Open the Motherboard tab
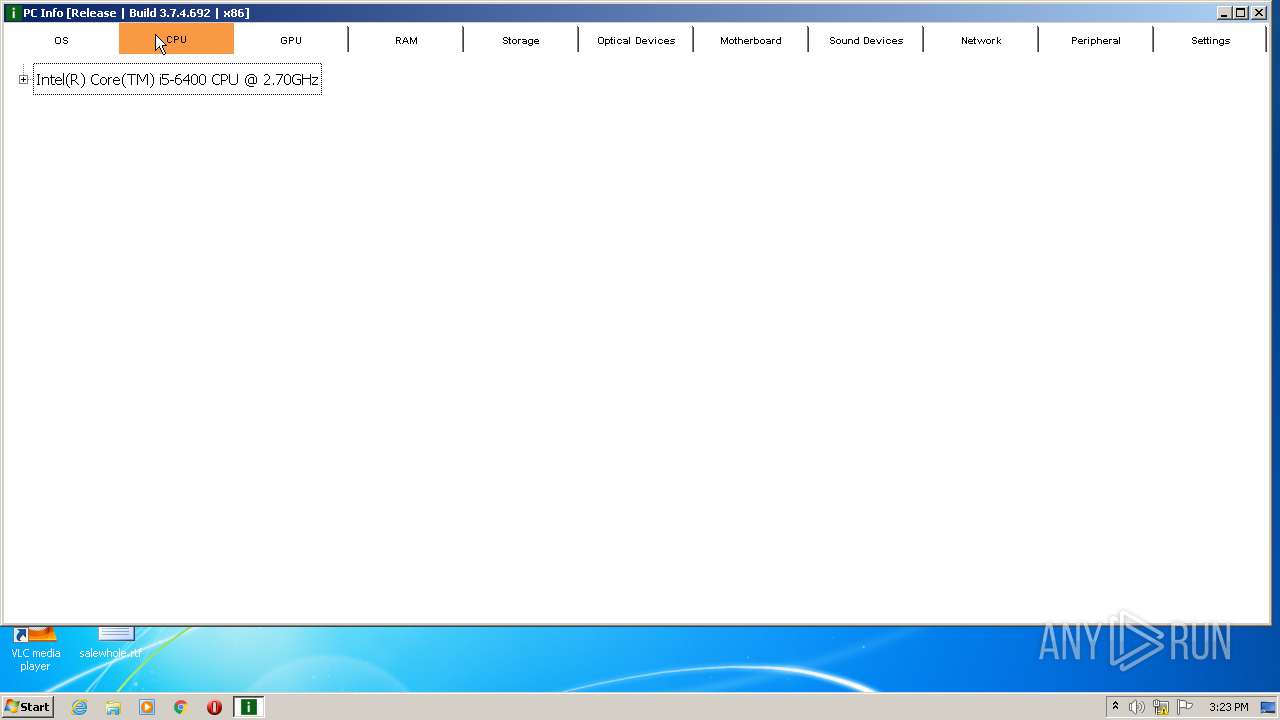This screenshot has height=720, width=1280. 751,40
